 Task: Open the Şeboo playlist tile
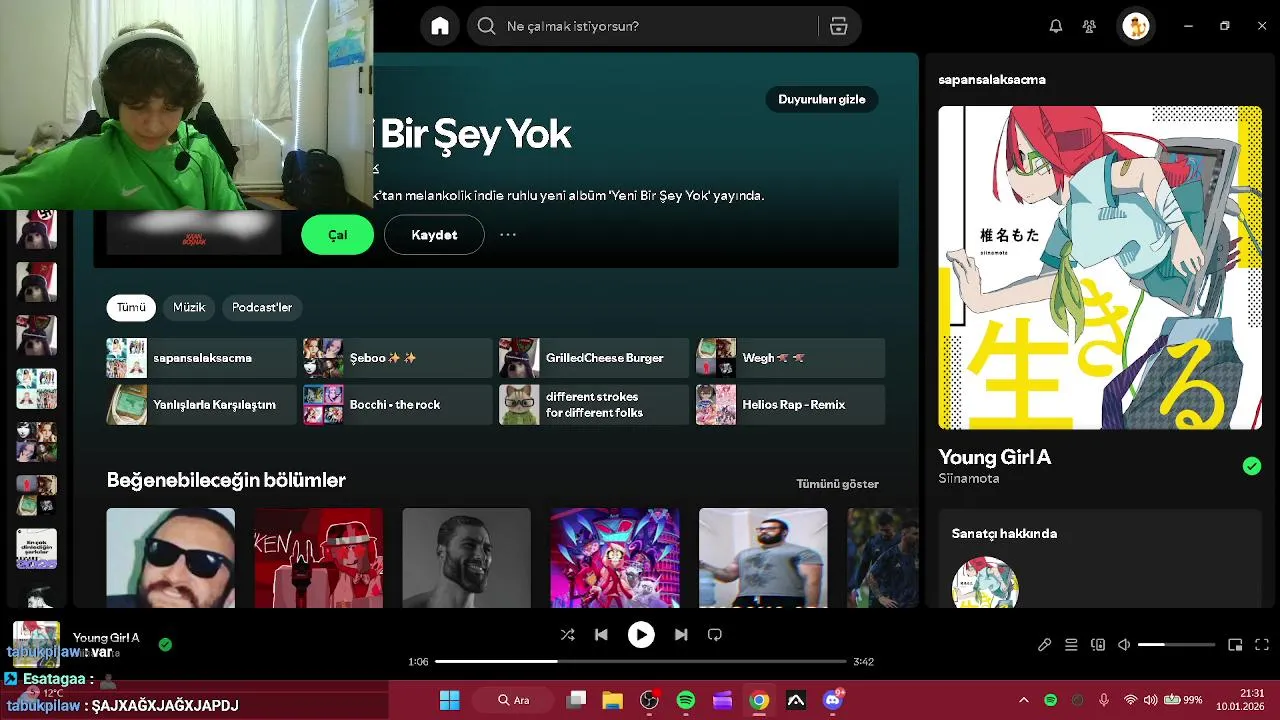398,358
